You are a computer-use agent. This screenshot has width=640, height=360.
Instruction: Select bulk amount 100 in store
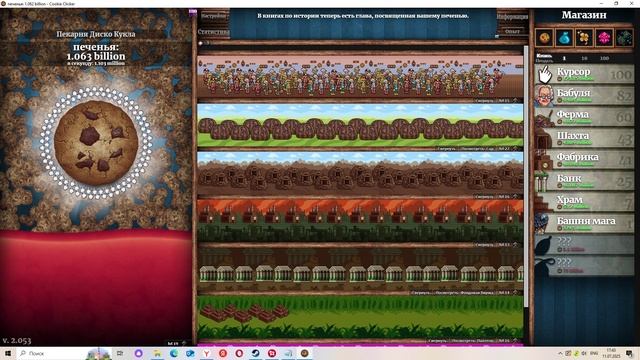coord(604,58)
